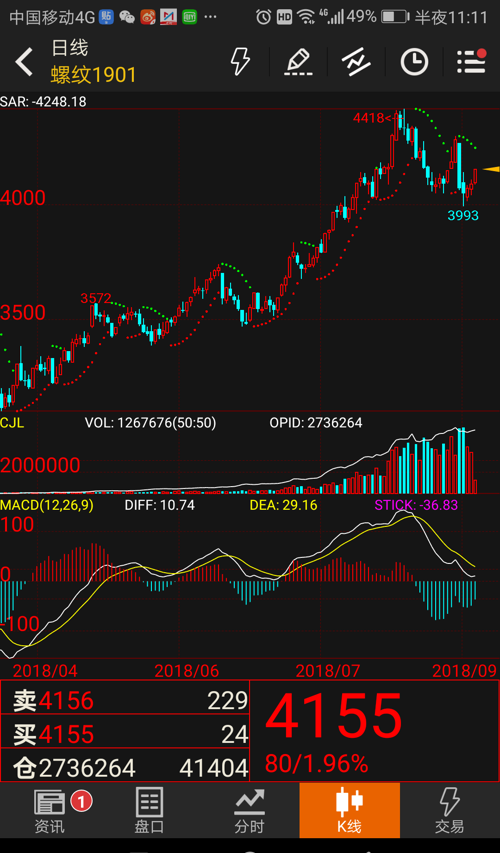Tap the 2018/06 date label
The width and height of the screenshot is (500, 853).
pyautogui.click(x=187, y=670)
